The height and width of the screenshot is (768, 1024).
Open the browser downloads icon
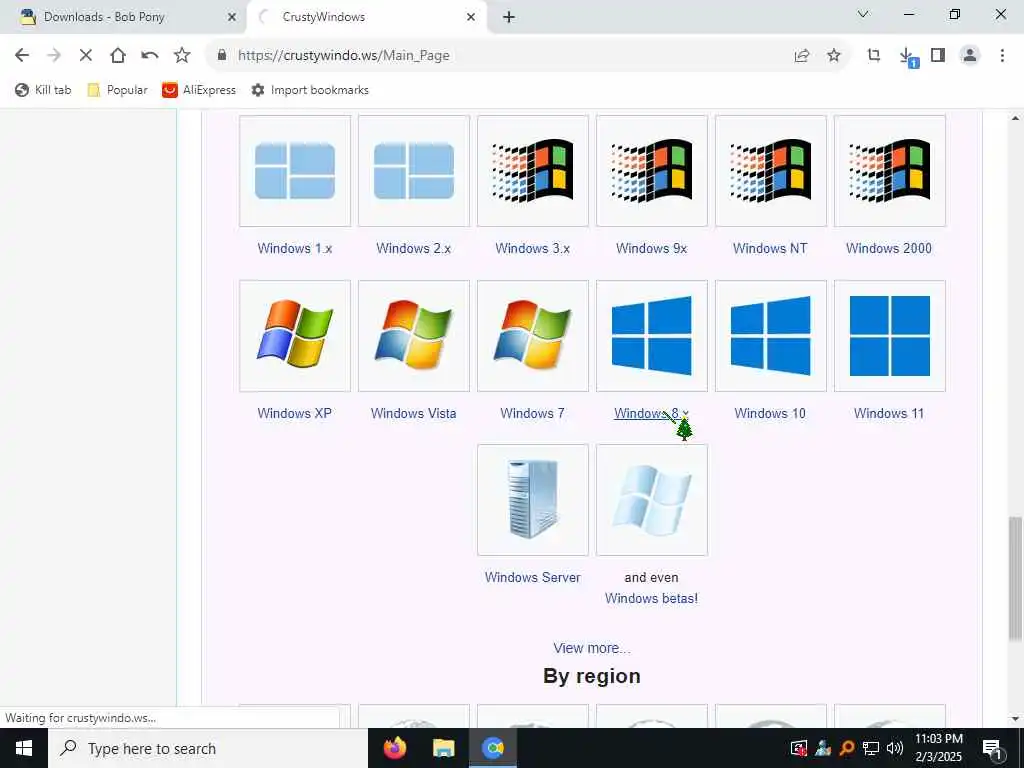907,56
